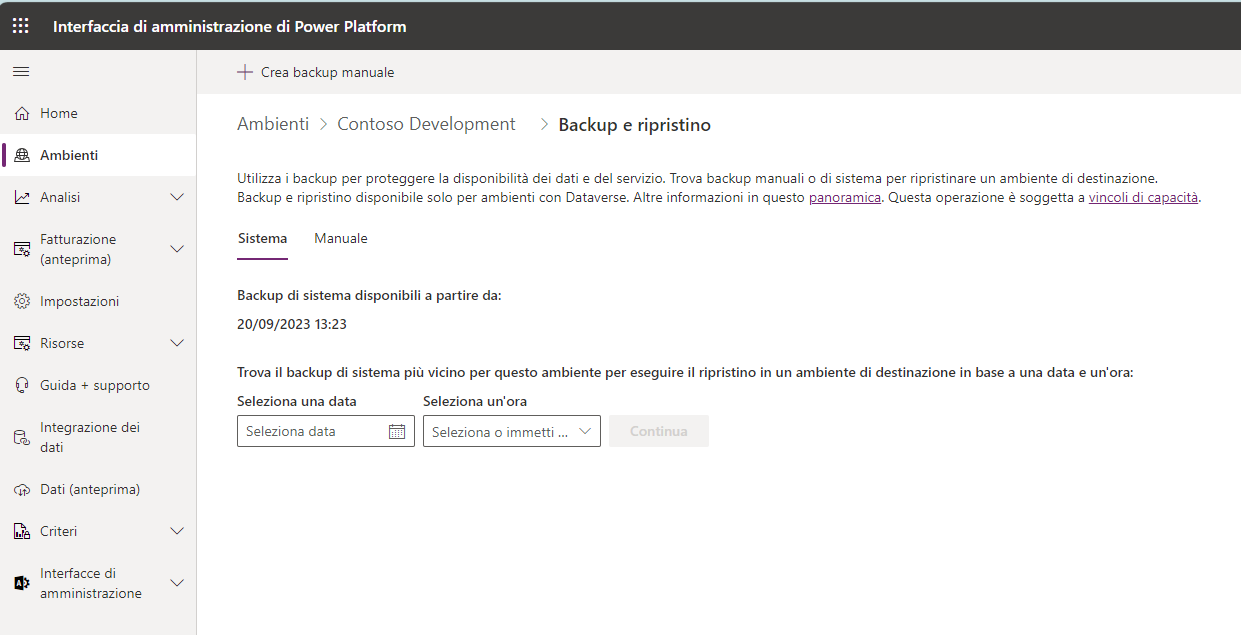Viewport: 1241px width, 635px height.
Task: Open the app launcher waffle icon
Action: coord(20,27)
